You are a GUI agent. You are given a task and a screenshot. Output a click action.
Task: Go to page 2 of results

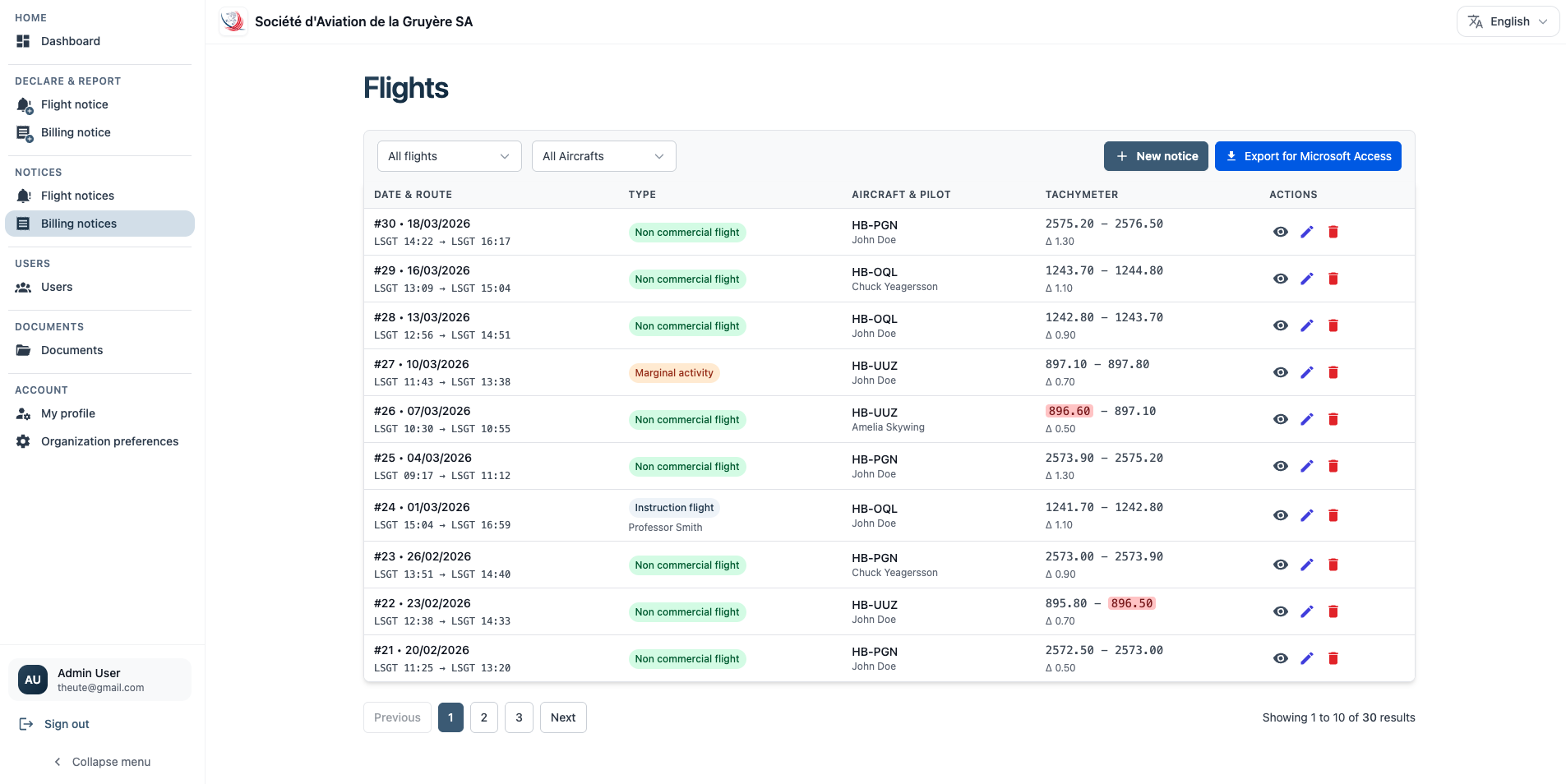coord(484,717)
